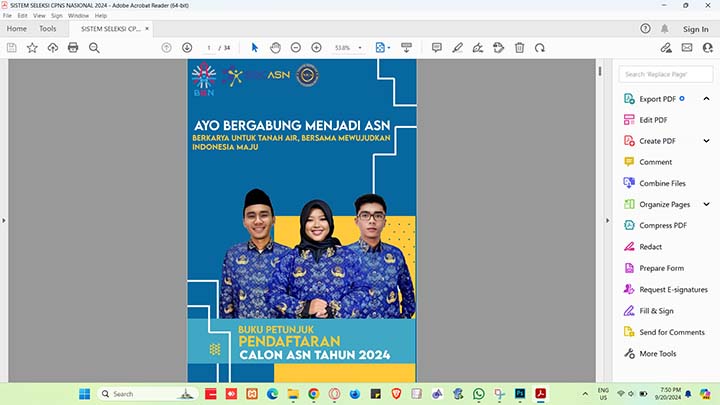The width and height of the screenshot is (720, 405).
Task: Select the hand pan tool
Action: tap(275, 47)
